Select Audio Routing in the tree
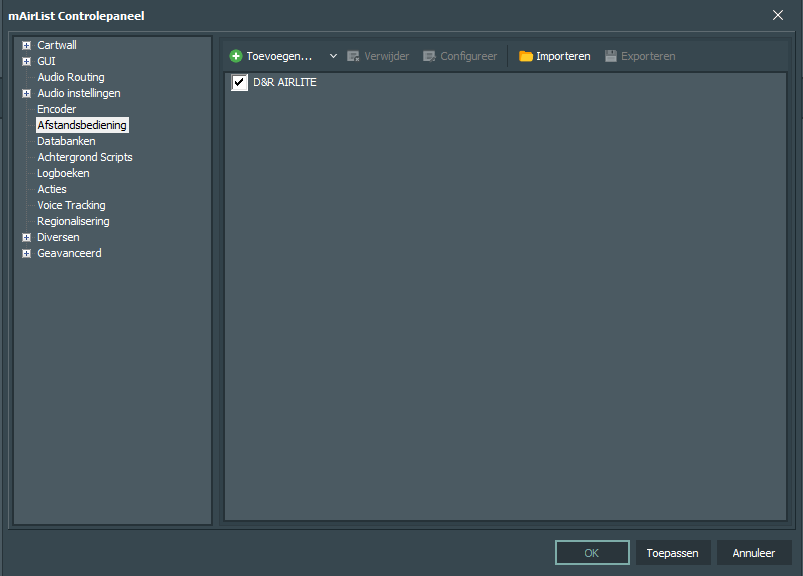This screenshot has height=576, width=803. pyautogui.click(x=71, y=77)
